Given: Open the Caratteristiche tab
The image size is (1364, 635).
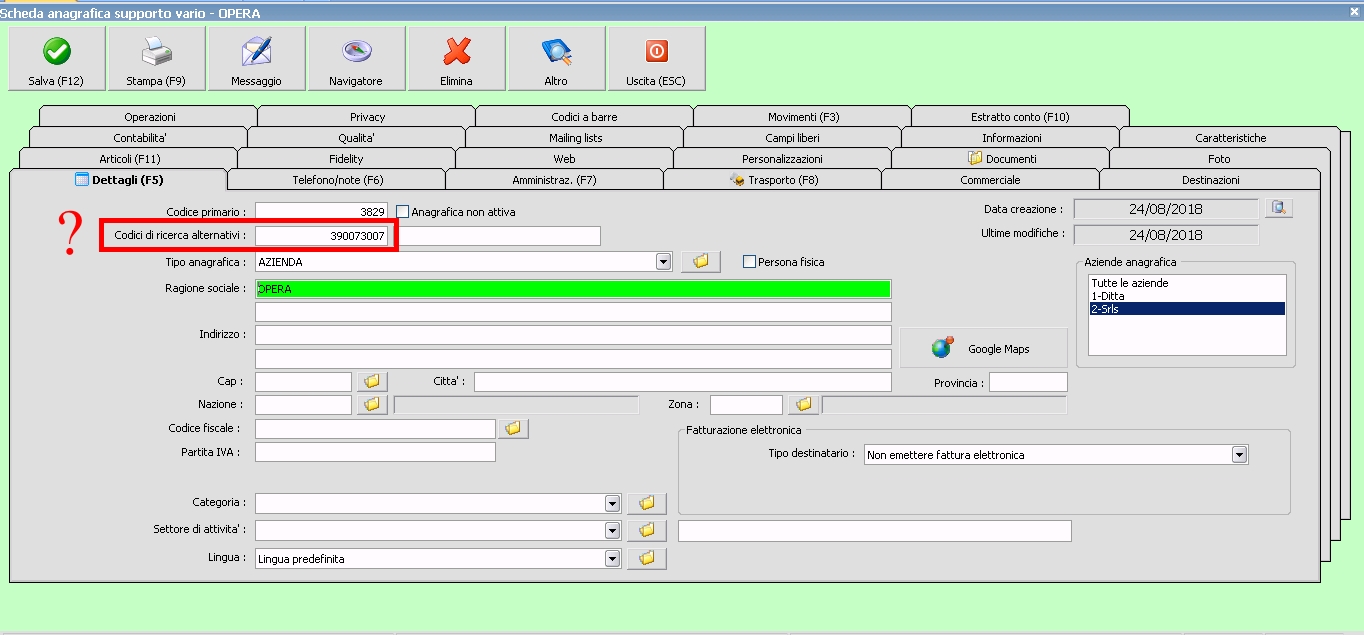Looking at the screenshot, I should click(x=1230, y=138).
